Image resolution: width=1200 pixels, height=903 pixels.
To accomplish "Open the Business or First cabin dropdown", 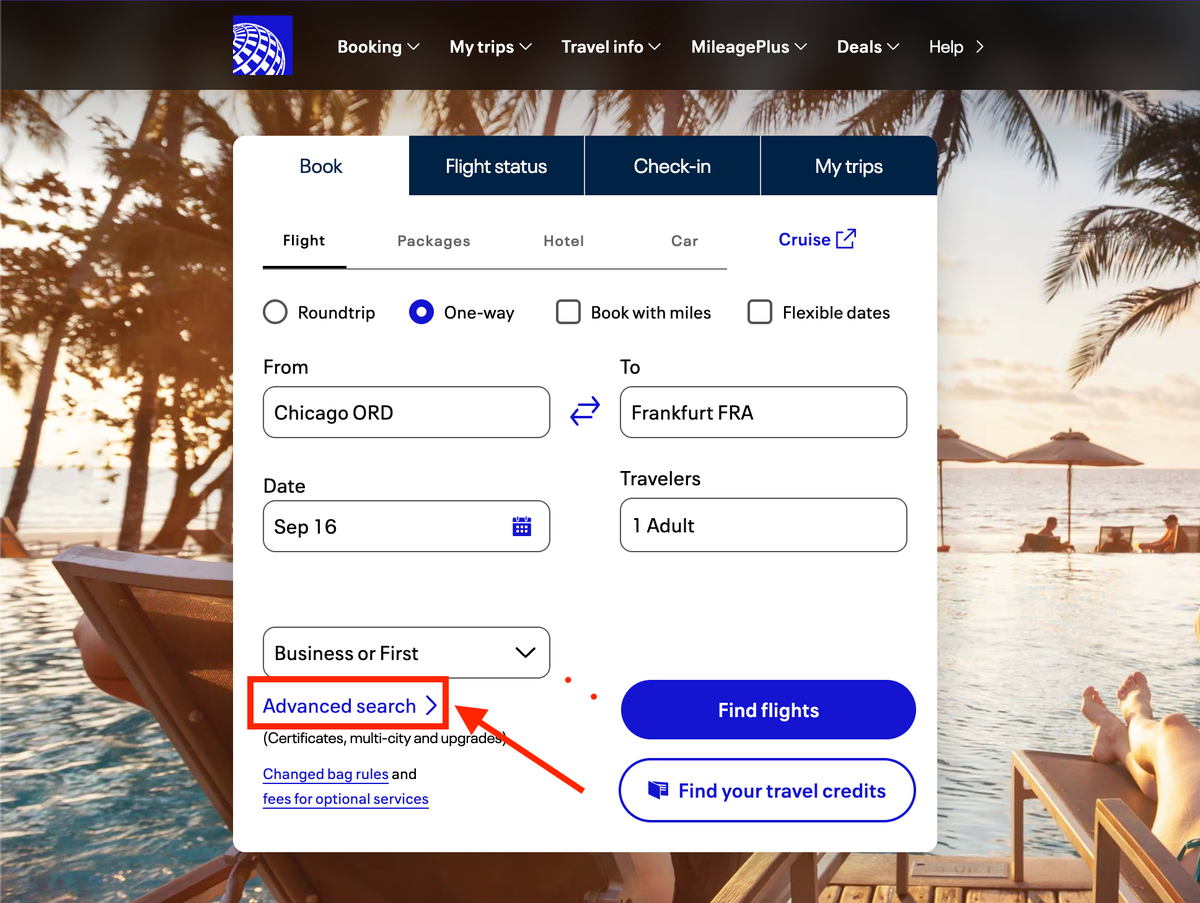I will coord(405,652).
